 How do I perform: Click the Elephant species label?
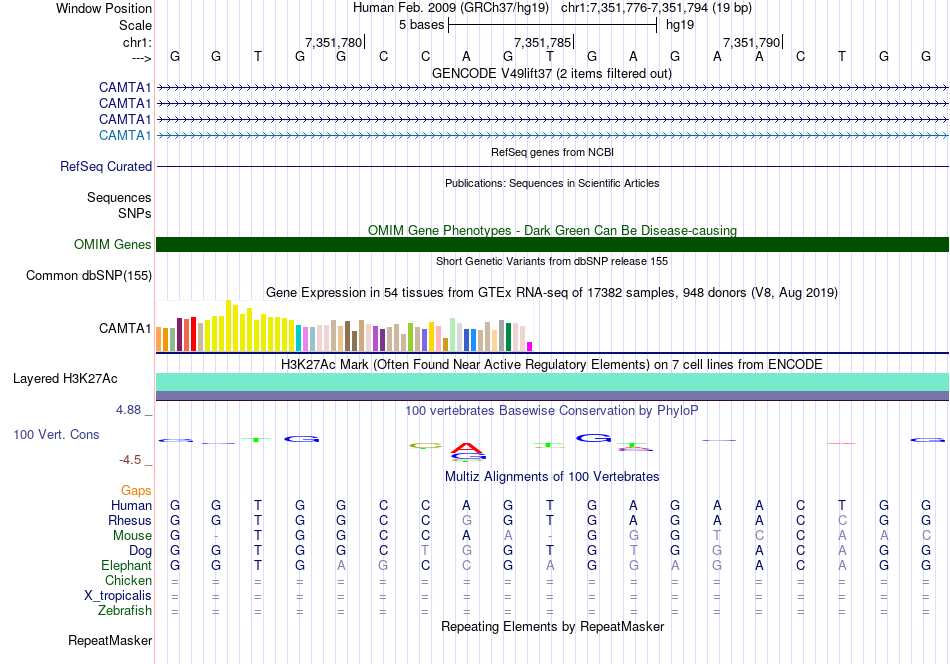(126, 565)
